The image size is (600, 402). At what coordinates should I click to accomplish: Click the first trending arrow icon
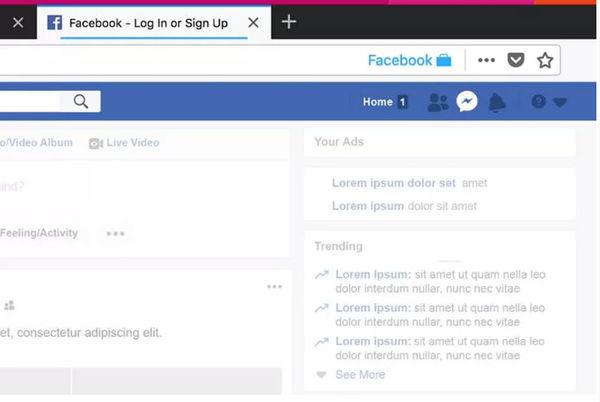pos(322,274)
